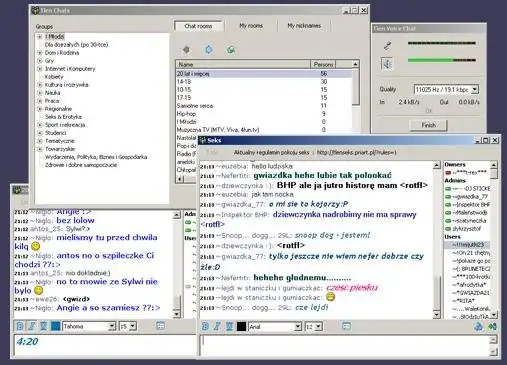Click the blue person icon in Seks toolbar
Image resolution: width=507 pixels, height=365 pixels.
(x=479, y=326)
